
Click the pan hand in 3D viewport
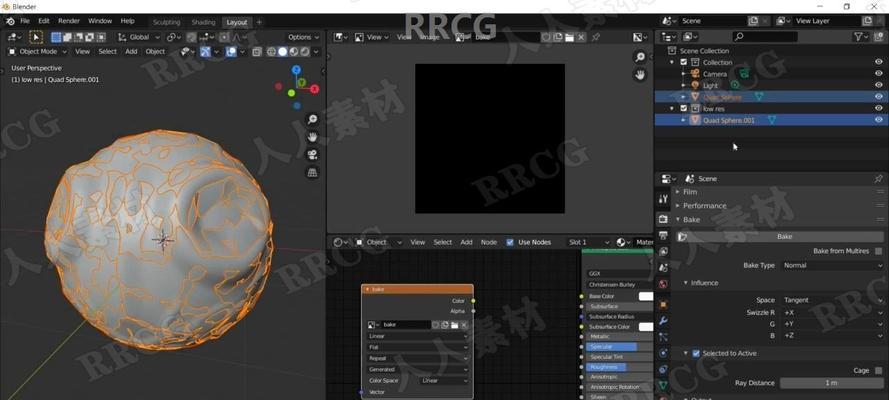(312, 137)
